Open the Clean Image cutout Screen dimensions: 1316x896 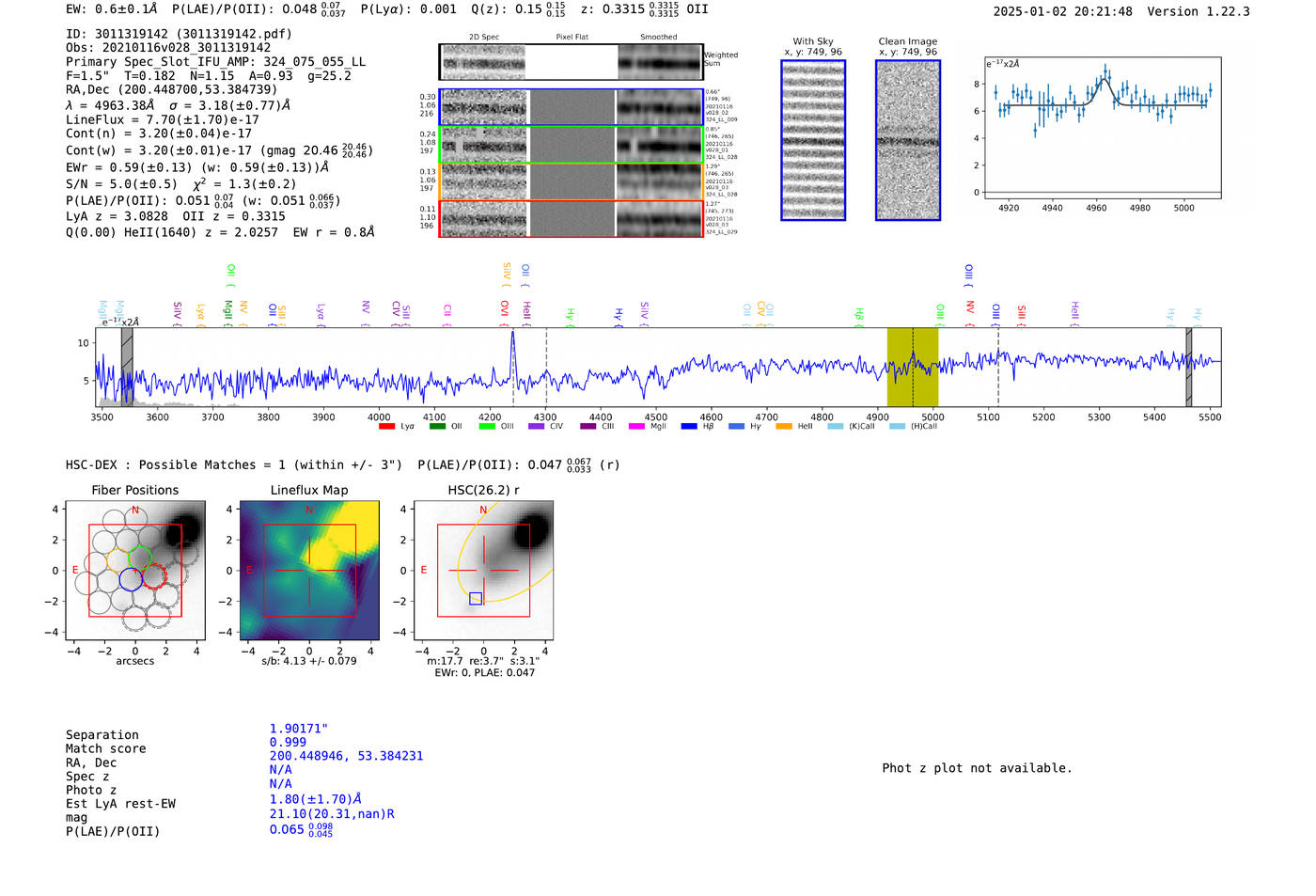click(908, 140)
